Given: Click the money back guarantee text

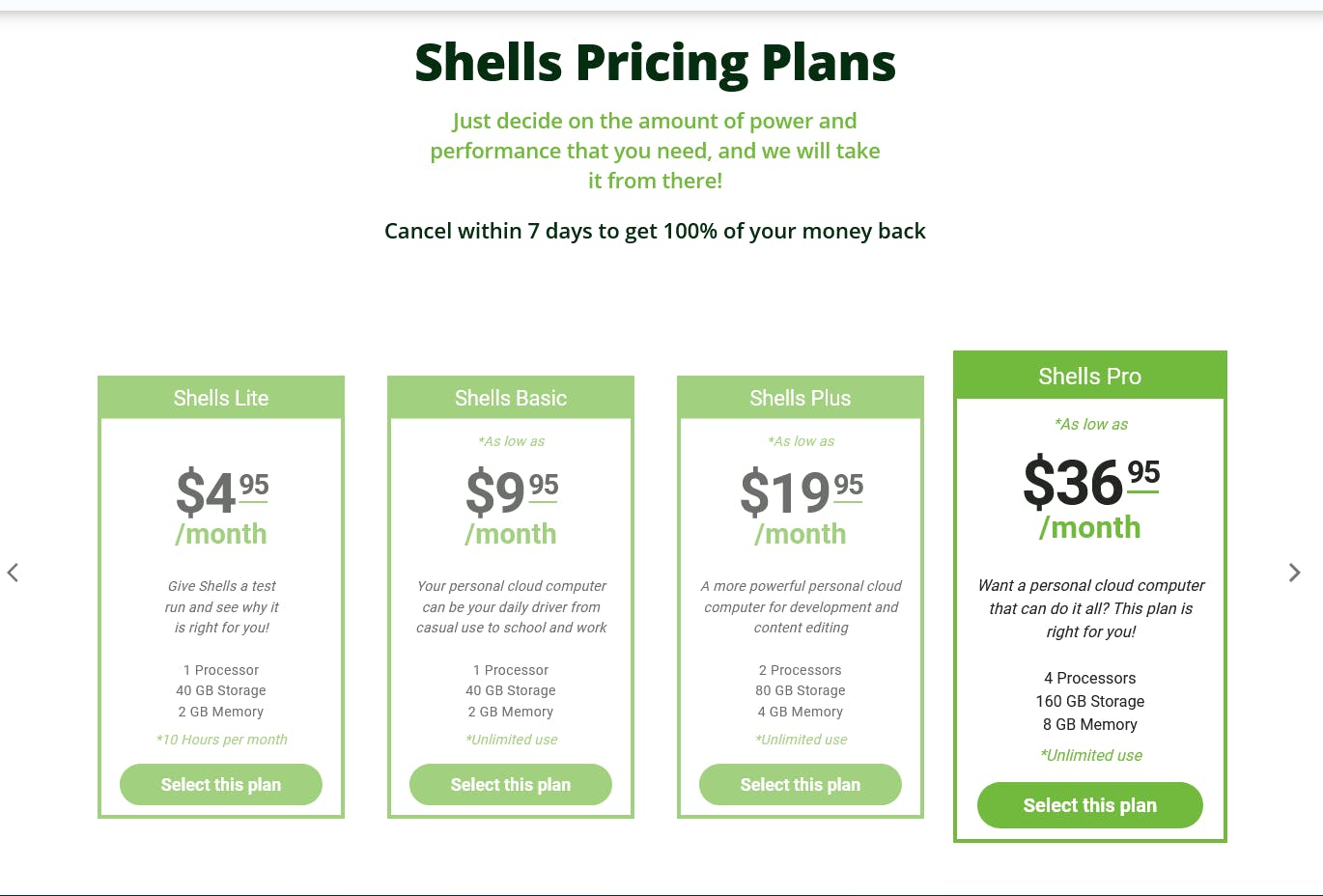Looking at the screenshot, I should [655, 231].
